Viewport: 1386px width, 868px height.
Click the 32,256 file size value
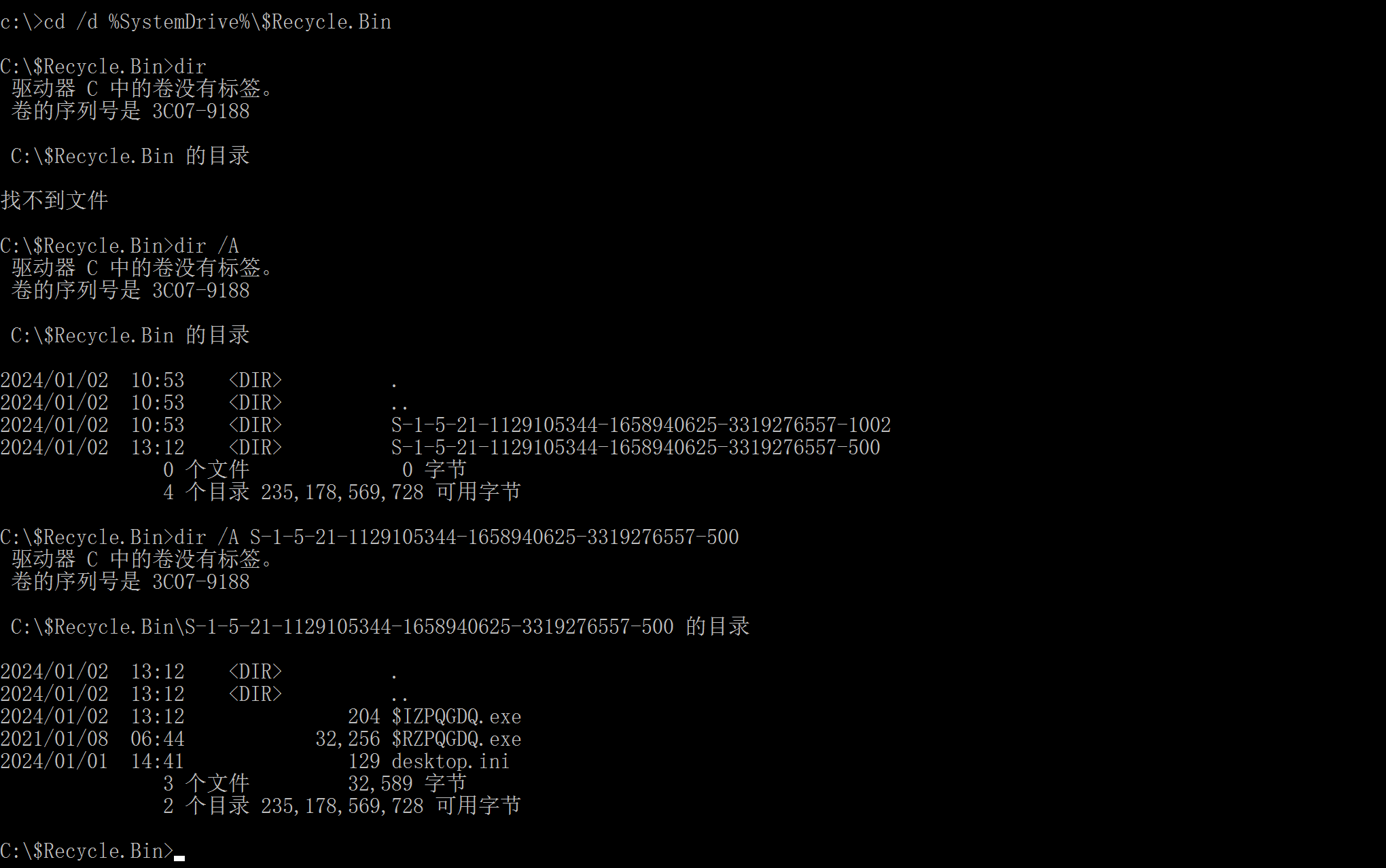[347, 739]
